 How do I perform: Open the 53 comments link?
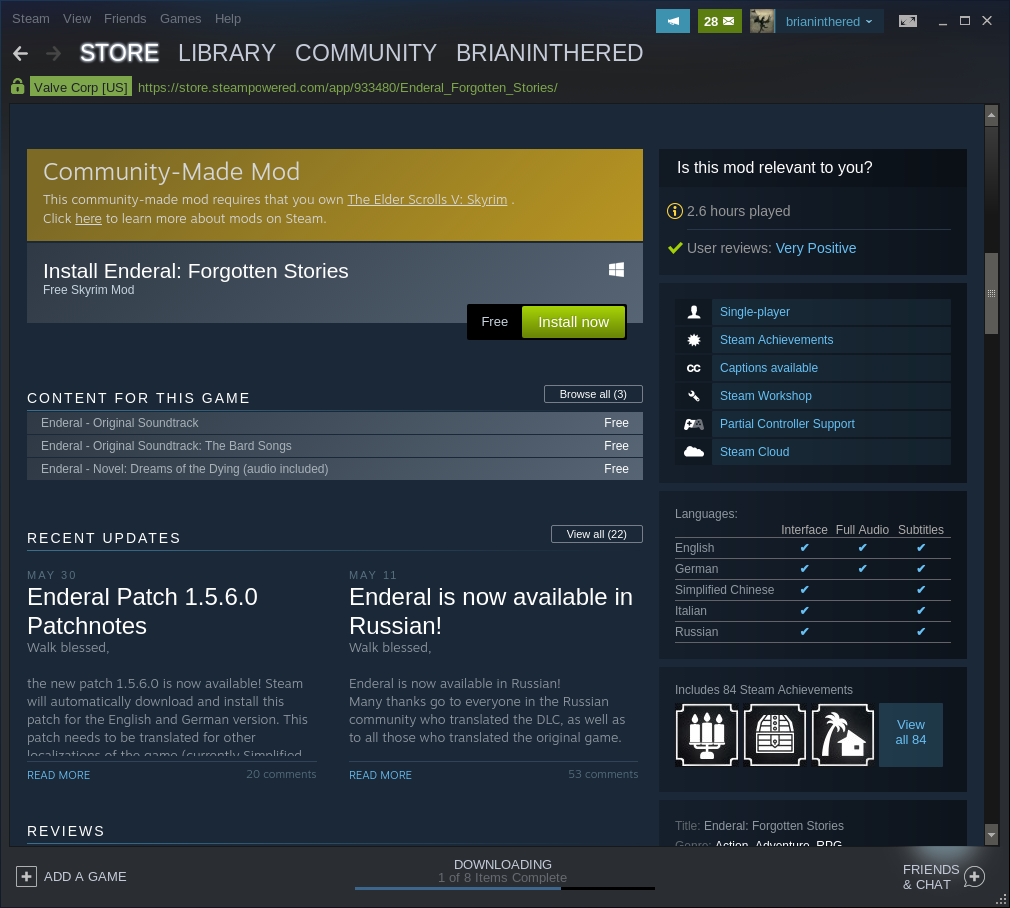click(x=603, y=774)
